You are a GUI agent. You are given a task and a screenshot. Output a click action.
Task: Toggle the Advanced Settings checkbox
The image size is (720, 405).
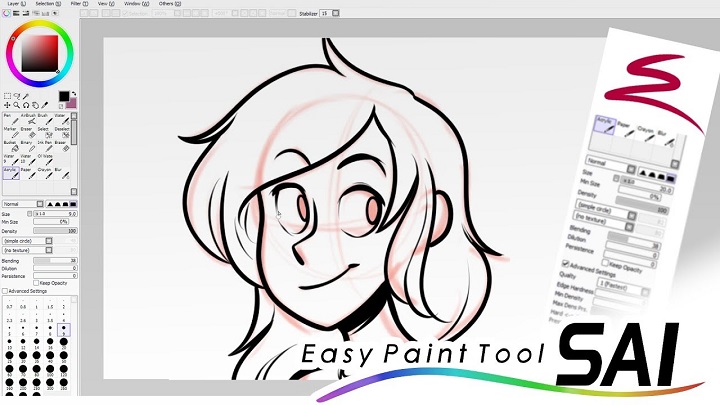(x=5, y=291)
